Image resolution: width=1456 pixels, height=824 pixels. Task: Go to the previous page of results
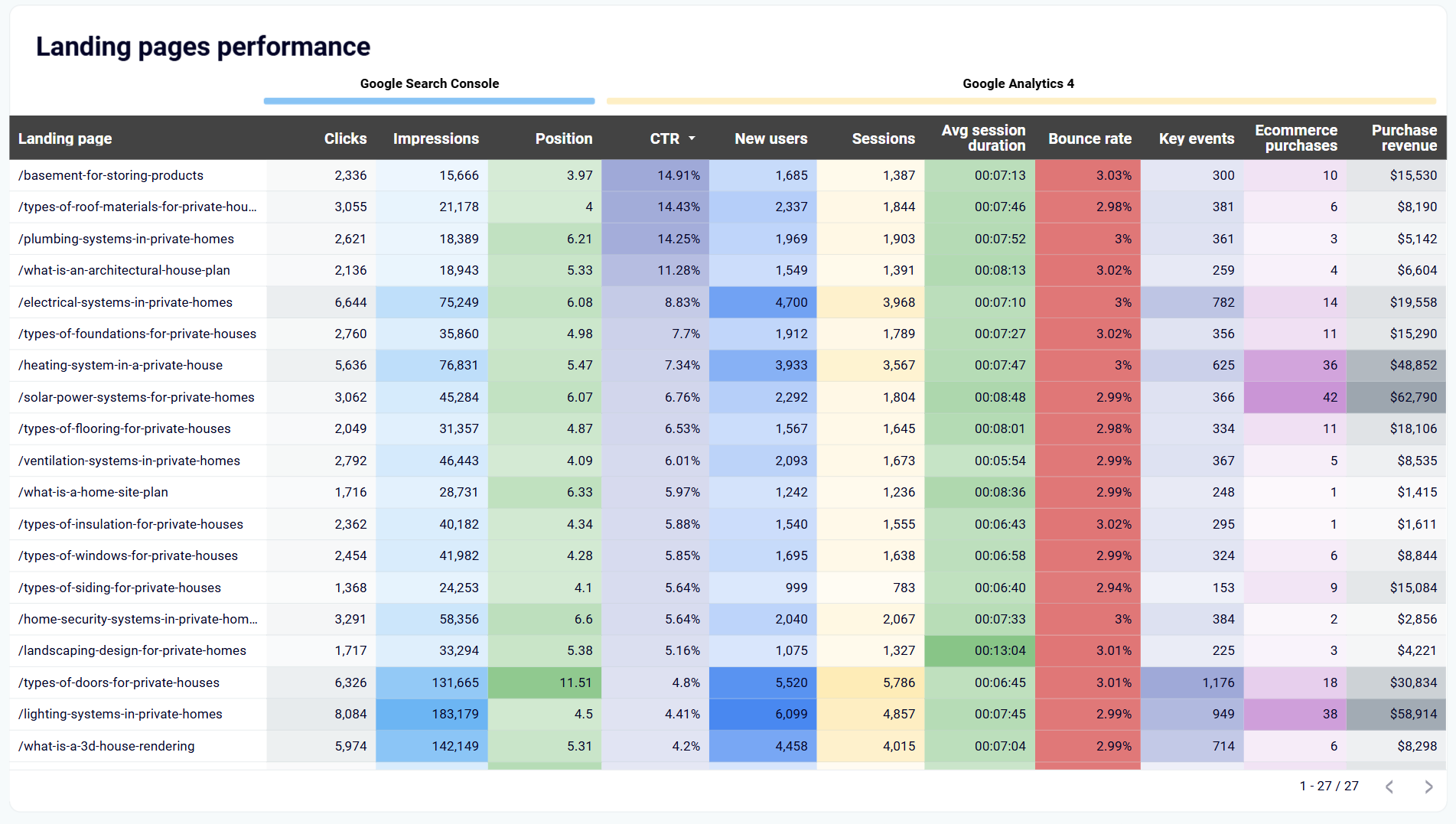(x=1389, y=786)
